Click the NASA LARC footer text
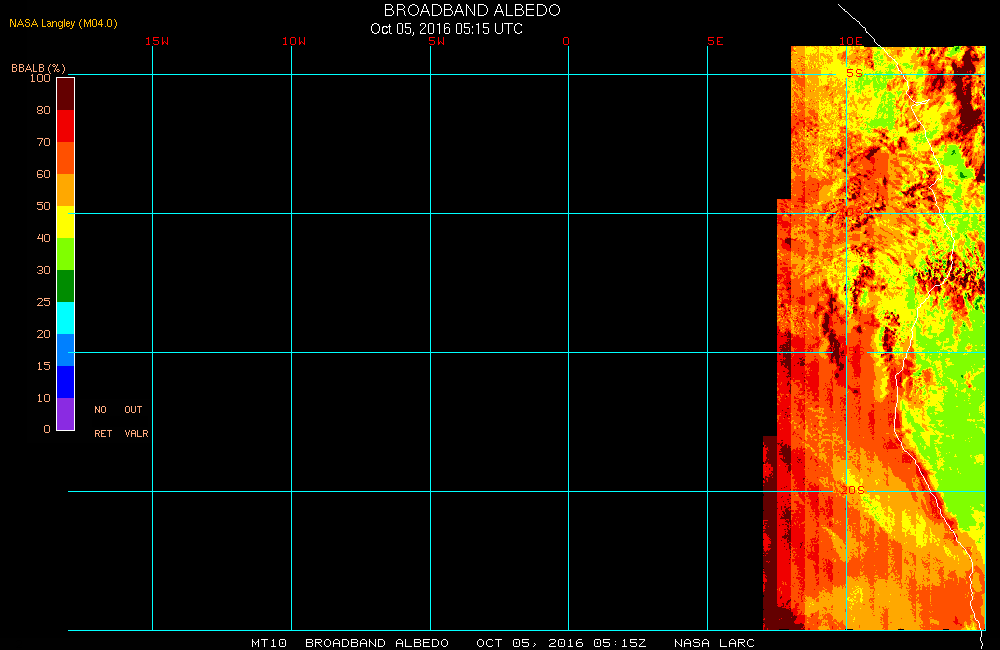The image size is (1000, 650). pos(714,643)
